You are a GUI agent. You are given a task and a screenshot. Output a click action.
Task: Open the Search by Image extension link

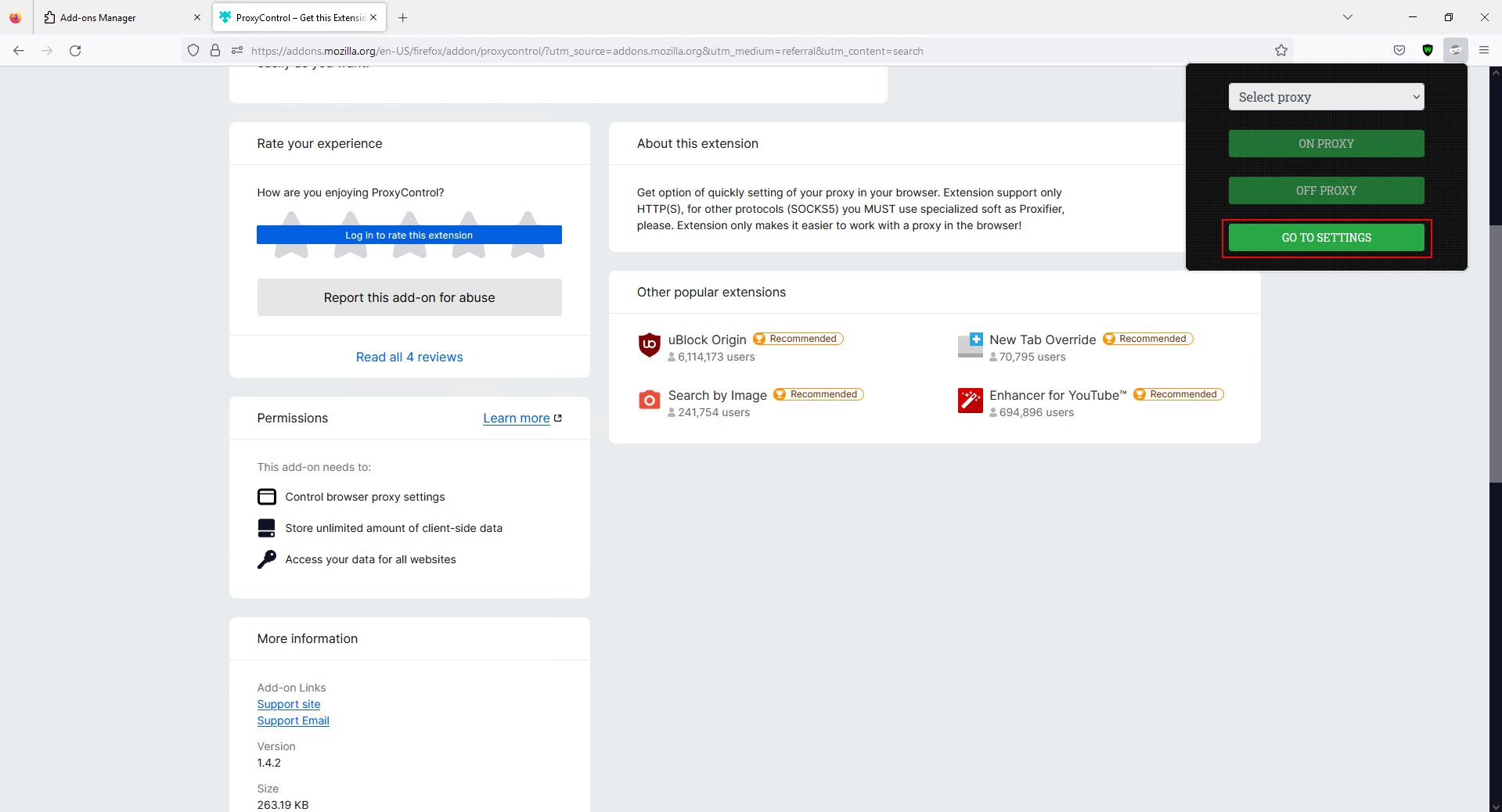point(718,395)
